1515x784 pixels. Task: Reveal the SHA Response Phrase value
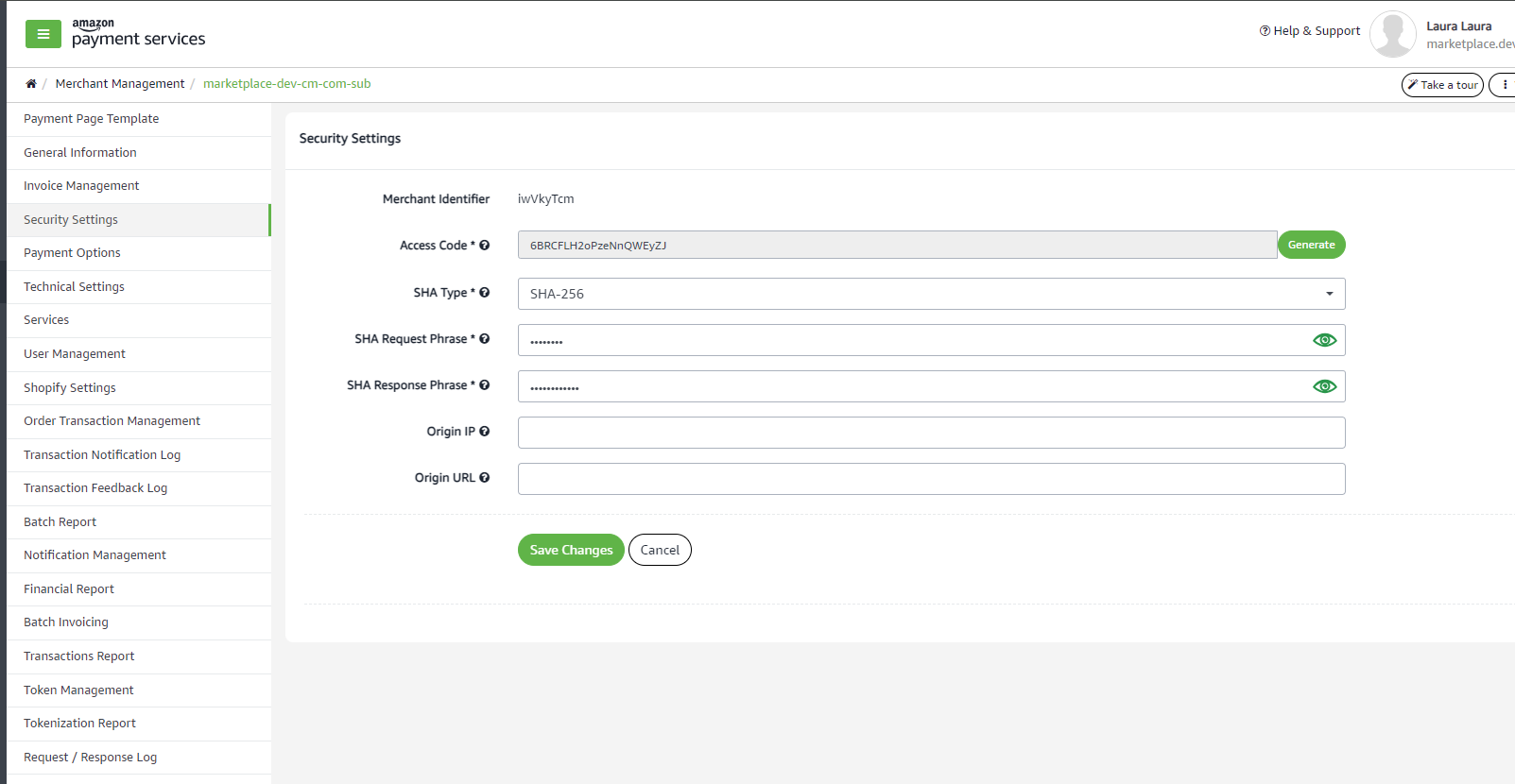[1325, 386]
